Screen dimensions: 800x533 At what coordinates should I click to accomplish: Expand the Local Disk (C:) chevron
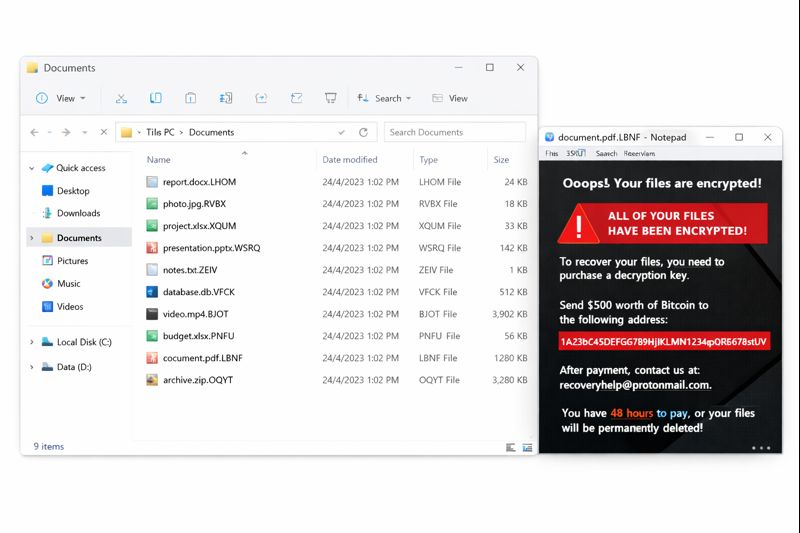pos(32,342)
